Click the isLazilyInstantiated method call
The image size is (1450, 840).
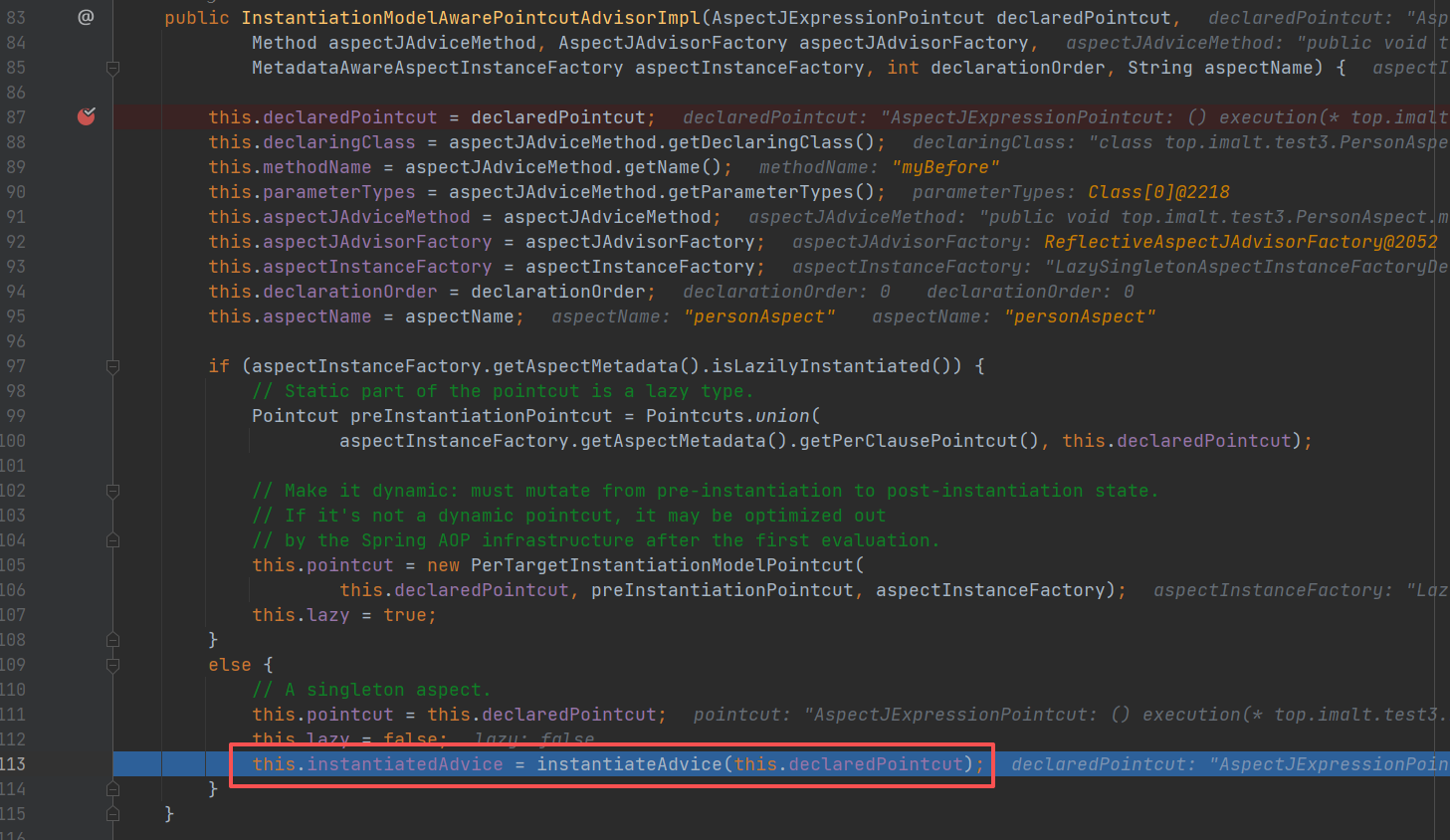click(x=822, y=366)
